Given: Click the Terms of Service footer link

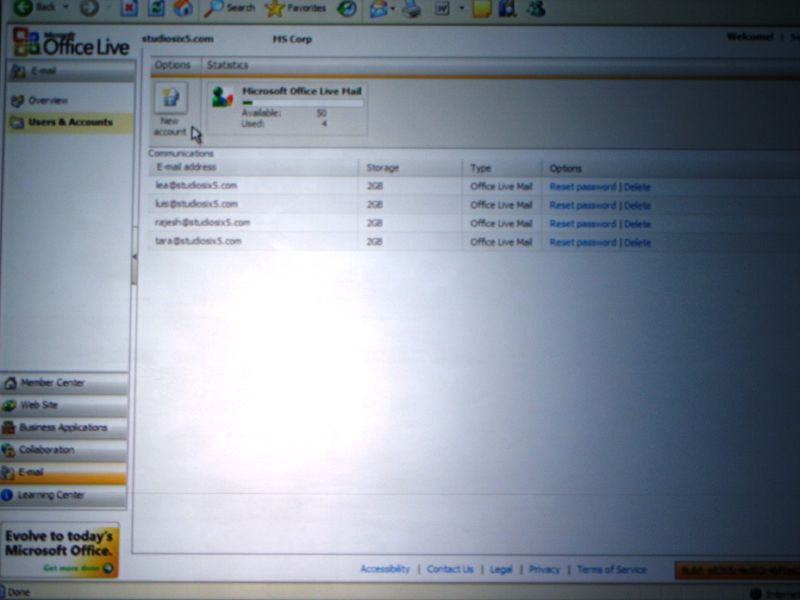Looking at the screenshot, I should click(x=611, y=569).
